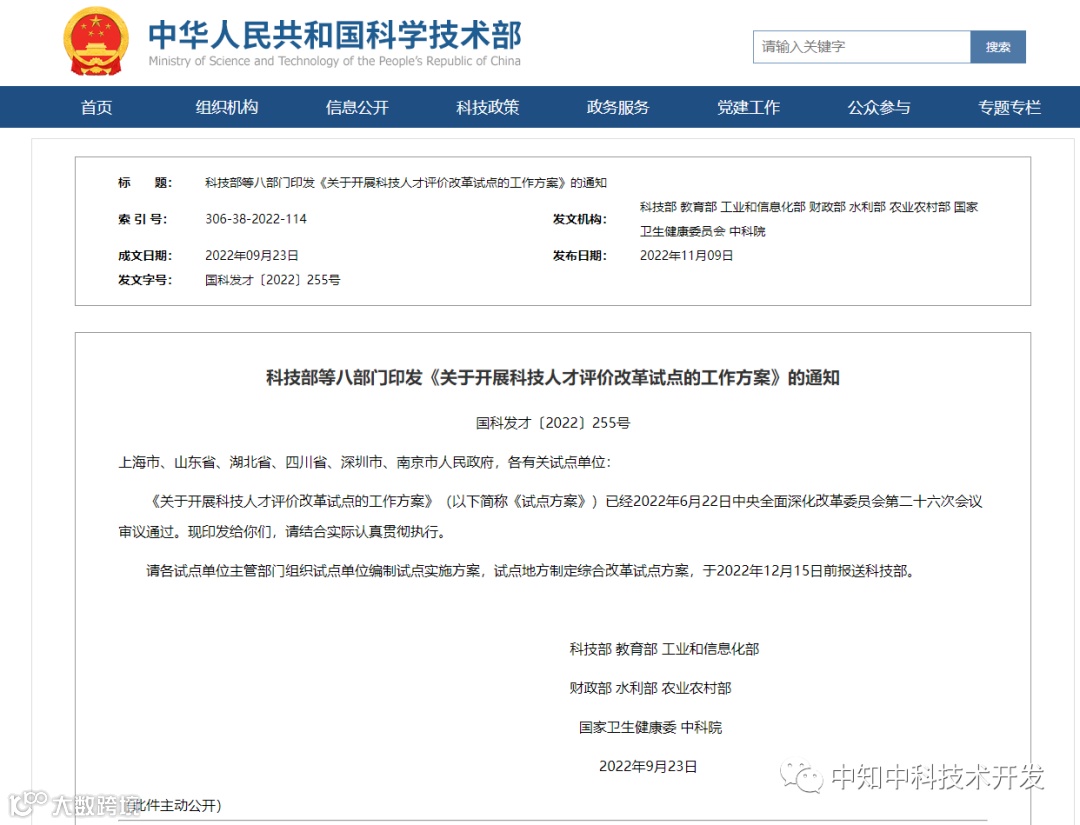Viewport: 1080px width, 825px height.
Task: Click the addressee line starting 上海市、山东省
Action: tap(364, 462)
